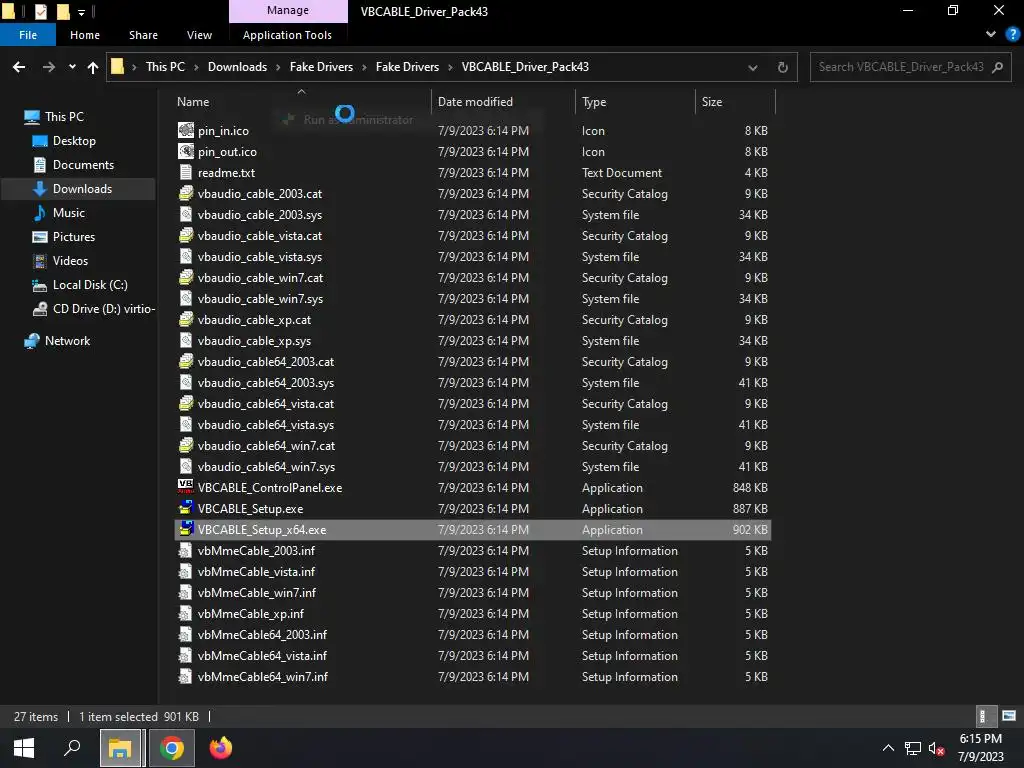Switch to large icons view in status bar
Image resolution: width=1024 pixels, height=768 pixels.
(1009, 716)
